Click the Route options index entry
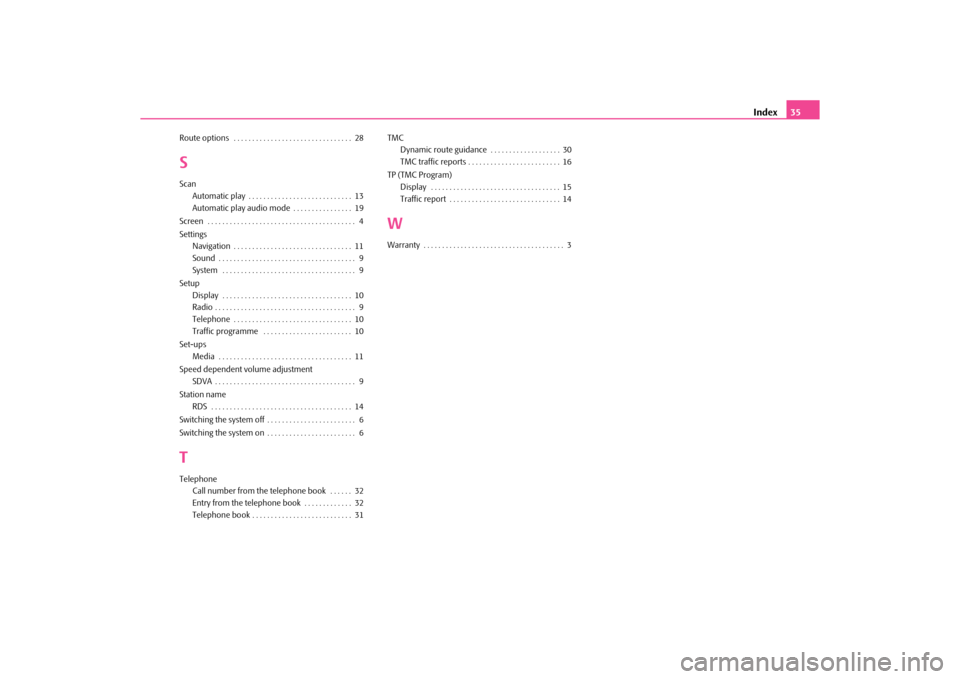Viewport: 960px width, 679px height. pyautogui.click(x=204, y=137)
